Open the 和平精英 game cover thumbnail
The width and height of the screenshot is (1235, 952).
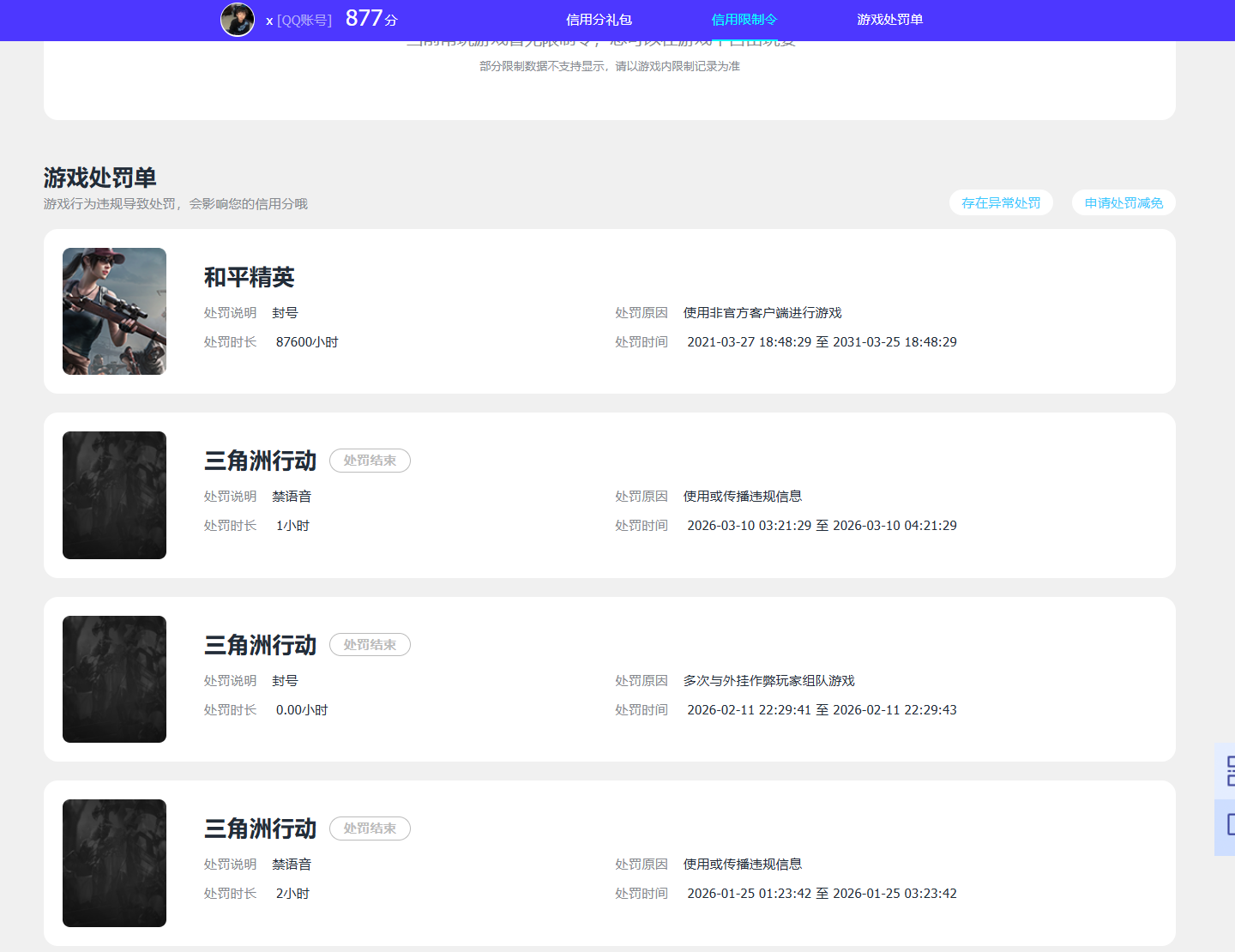(x=114, y=311)
